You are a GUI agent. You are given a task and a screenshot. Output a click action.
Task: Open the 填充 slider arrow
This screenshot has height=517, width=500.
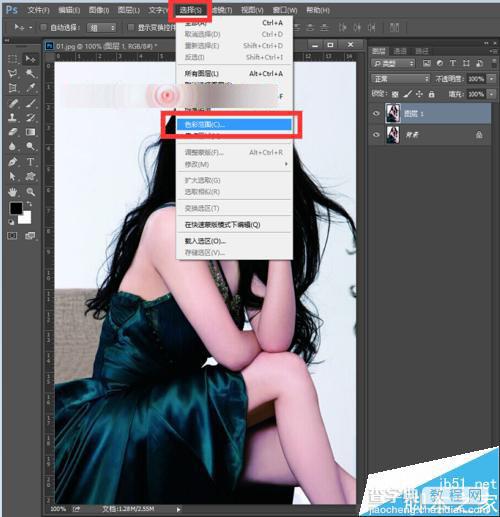point(492,94)
